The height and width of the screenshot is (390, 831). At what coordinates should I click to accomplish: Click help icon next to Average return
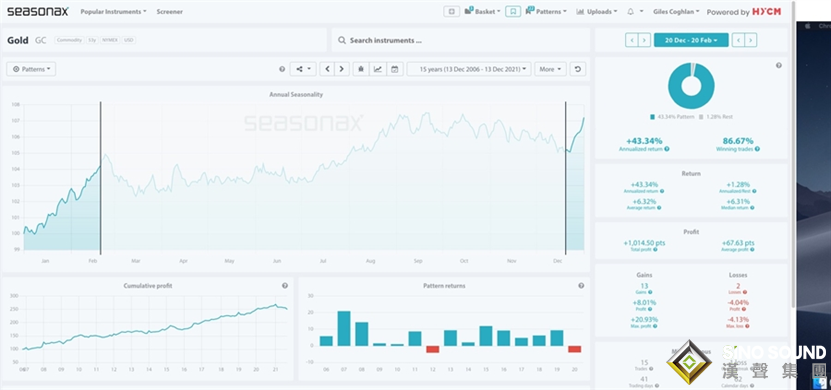(660, 208)
